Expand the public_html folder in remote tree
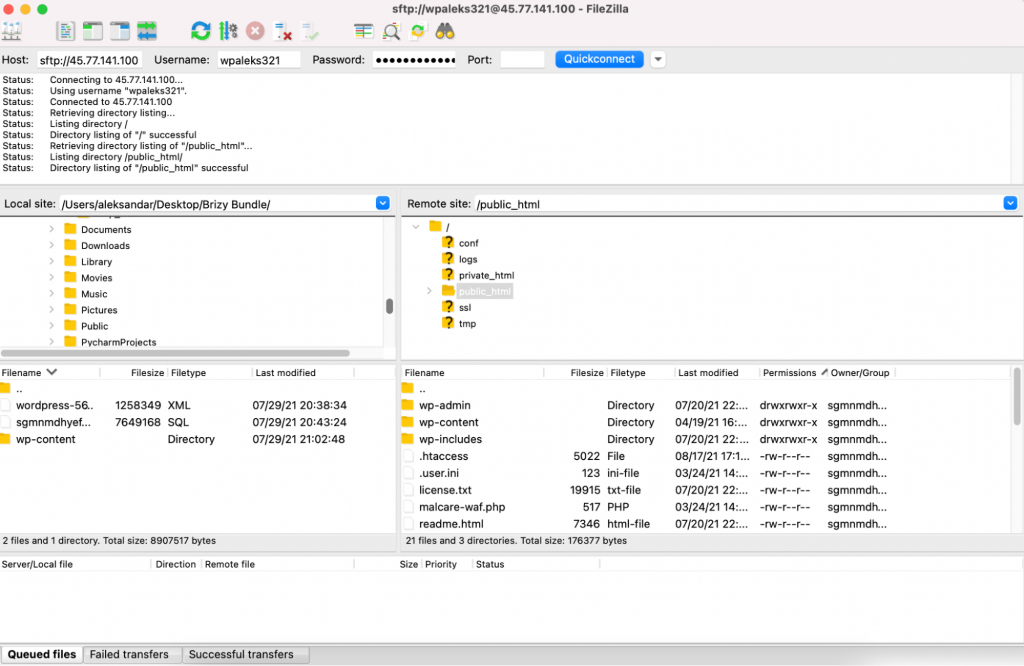Screen dimensions: 1024x666 click(429, 291)
